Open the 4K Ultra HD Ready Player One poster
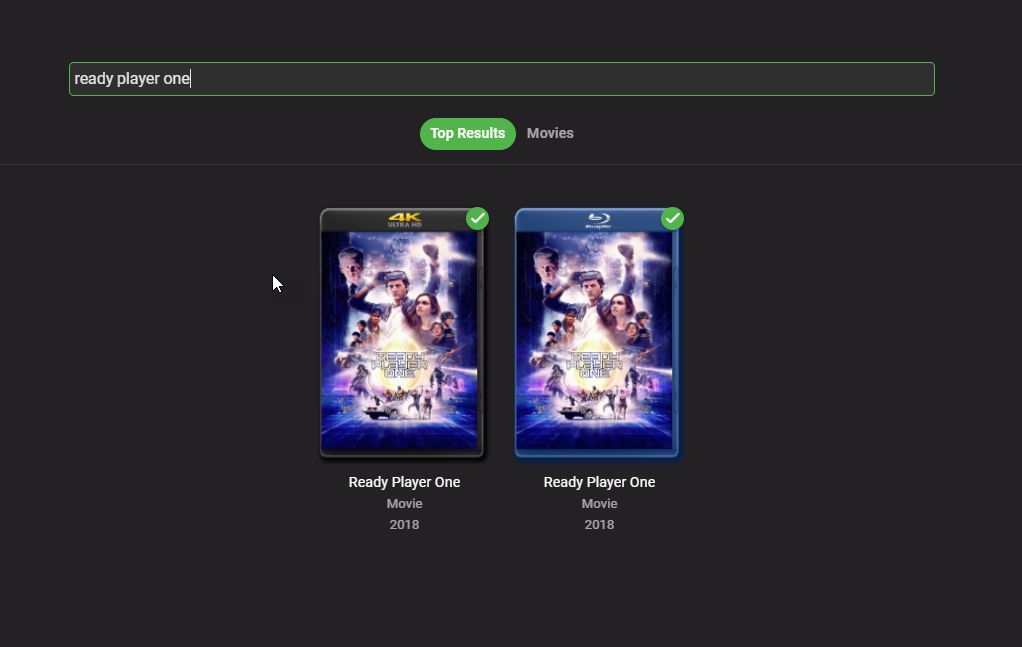The height and width of the screenshot is (647, 1022). point(402,333)
